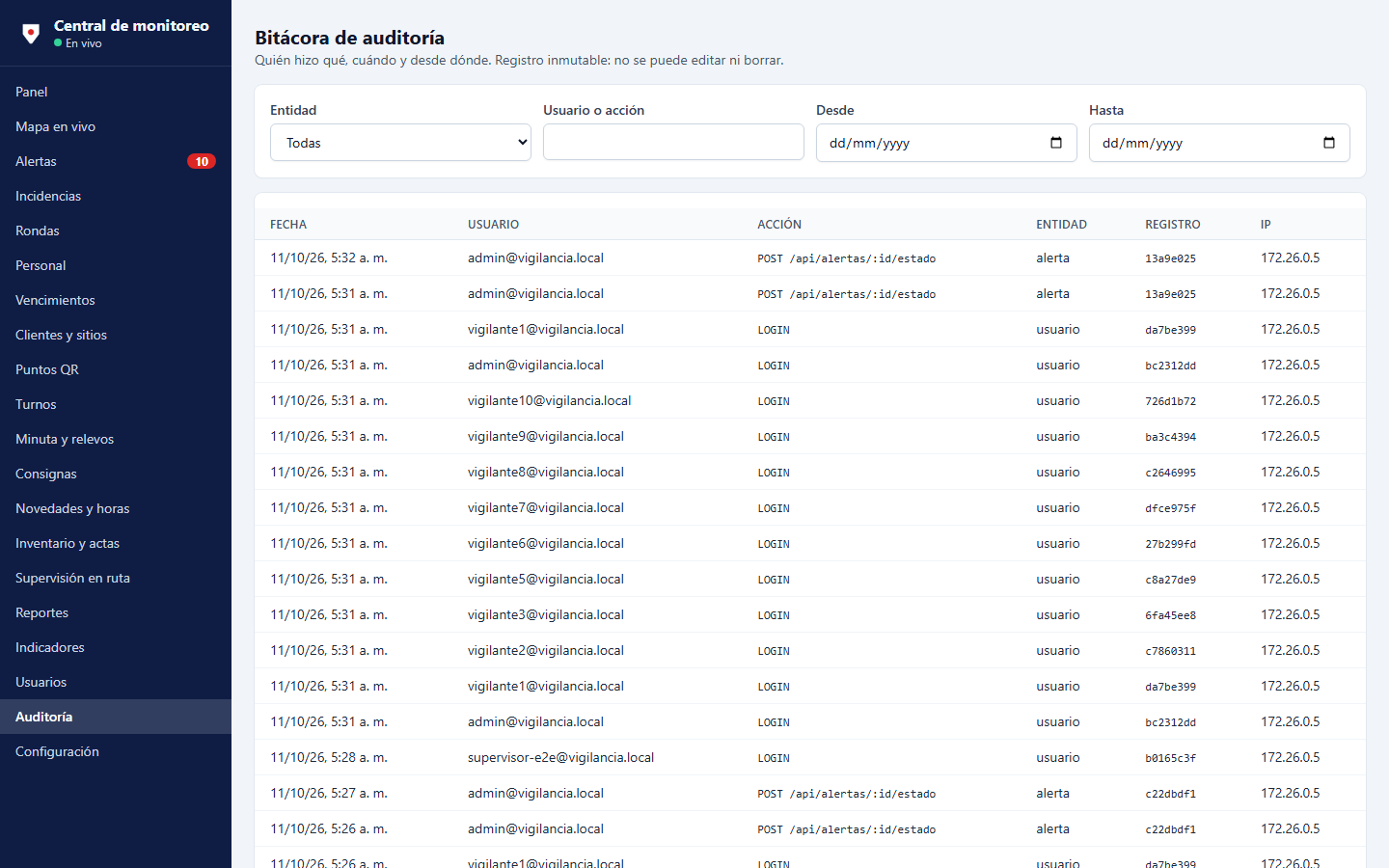Go to Consignas

pyautogui.click(x=116, y=474)
